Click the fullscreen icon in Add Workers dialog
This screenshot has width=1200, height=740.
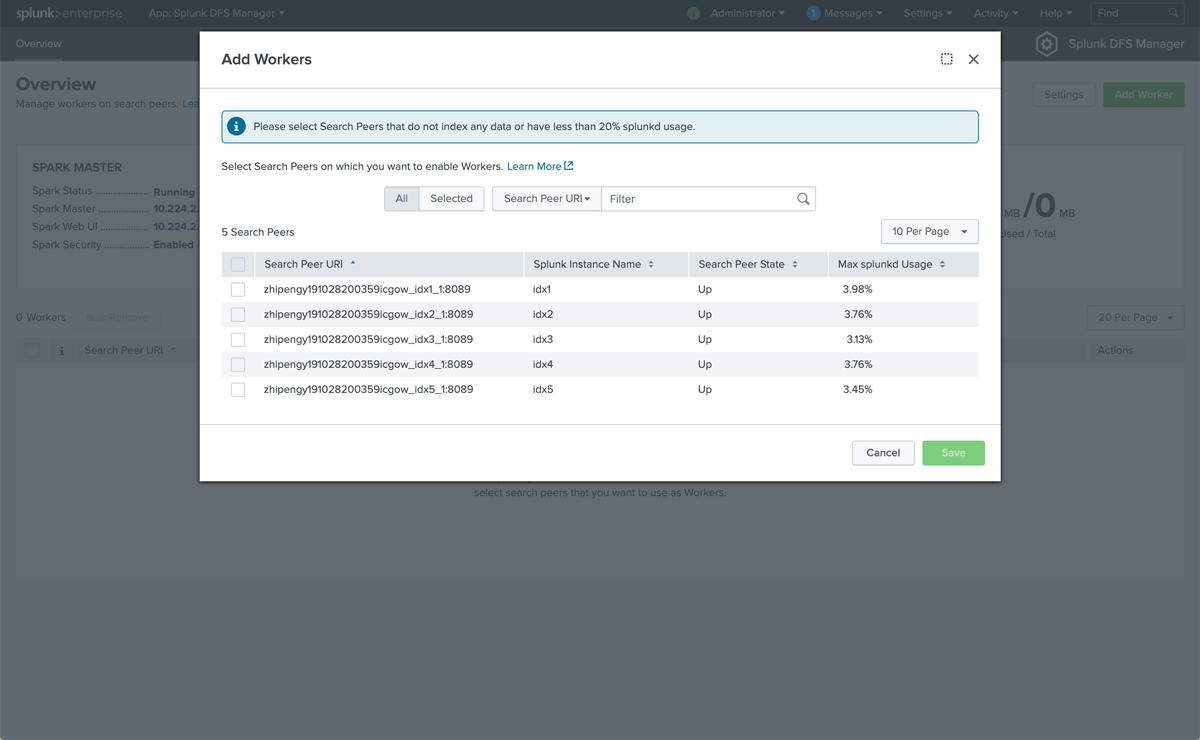pyautogui.click(x=946, y=59)
